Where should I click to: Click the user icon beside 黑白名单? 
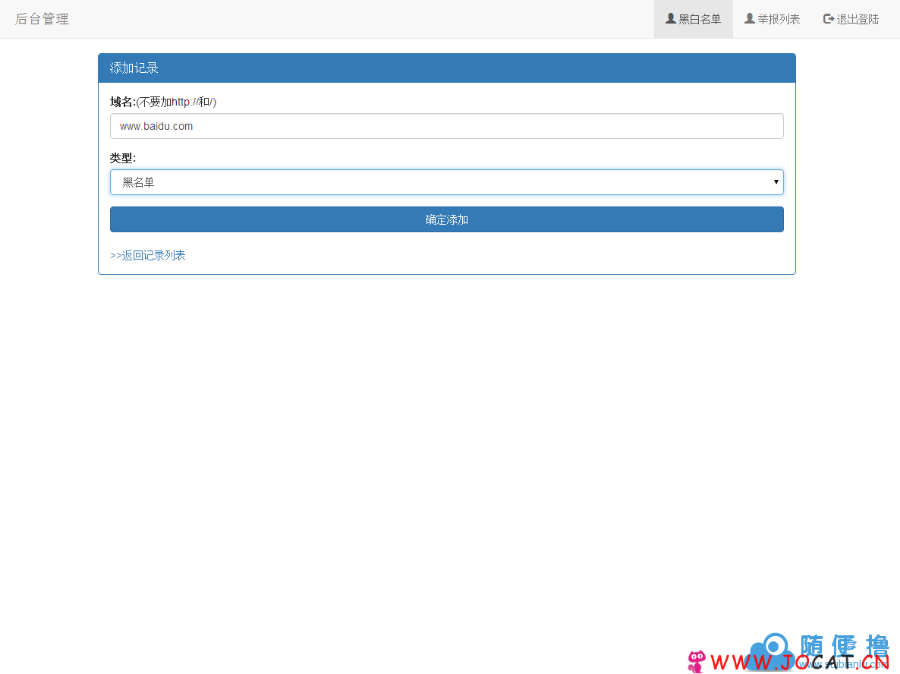(x=670, y=18)
